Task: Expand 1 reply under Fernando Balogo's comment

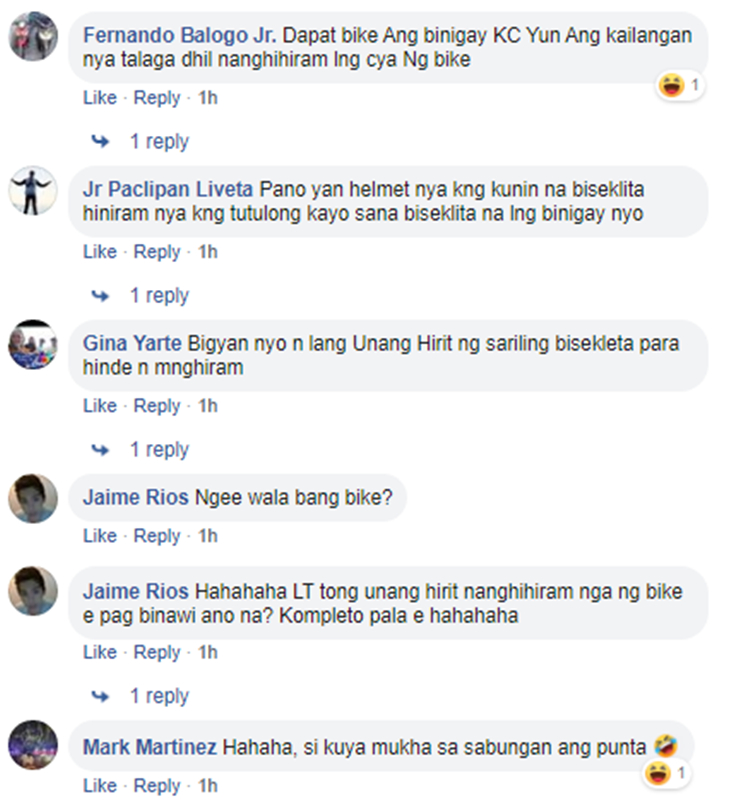Action: click(x=159, y=141)
